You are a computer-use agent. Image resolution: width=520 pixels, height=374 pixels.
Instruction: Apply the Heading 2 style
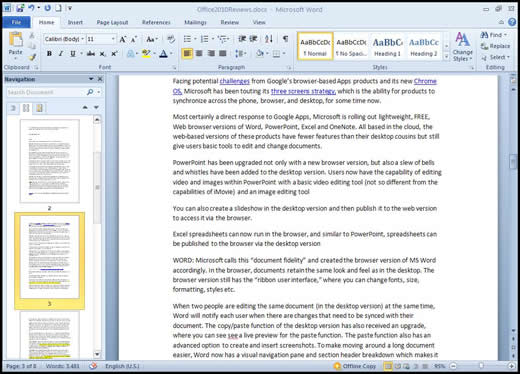(x=423, y=47)
